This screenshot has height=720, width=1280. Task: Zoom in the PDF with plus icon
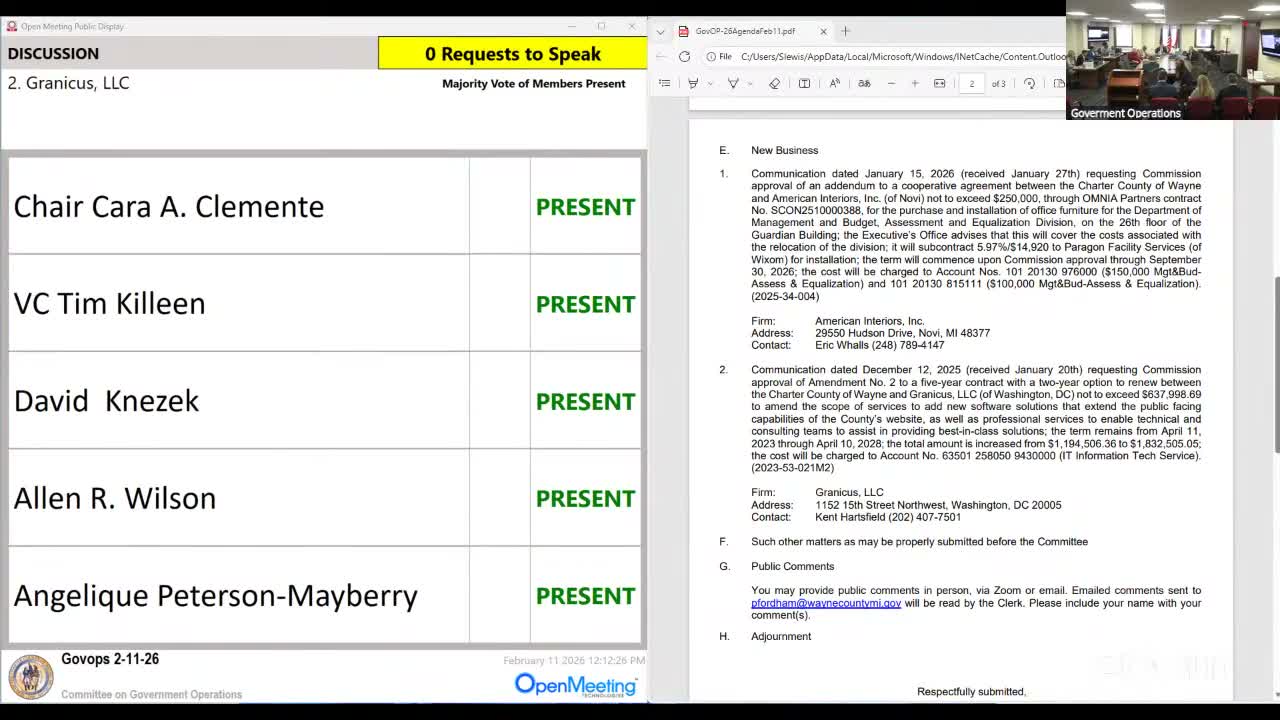[x=914, y=84]
